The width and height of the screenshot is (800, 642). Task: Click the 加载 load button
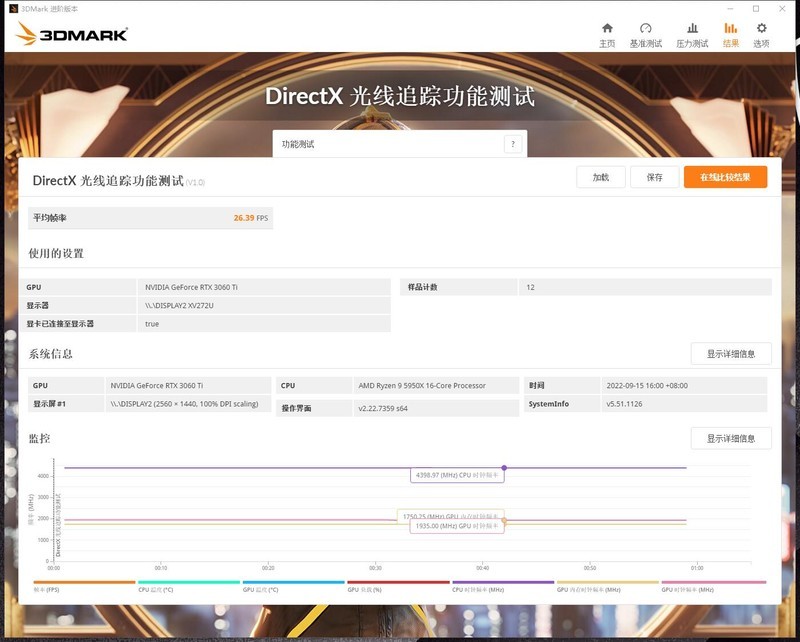[600, 176]
